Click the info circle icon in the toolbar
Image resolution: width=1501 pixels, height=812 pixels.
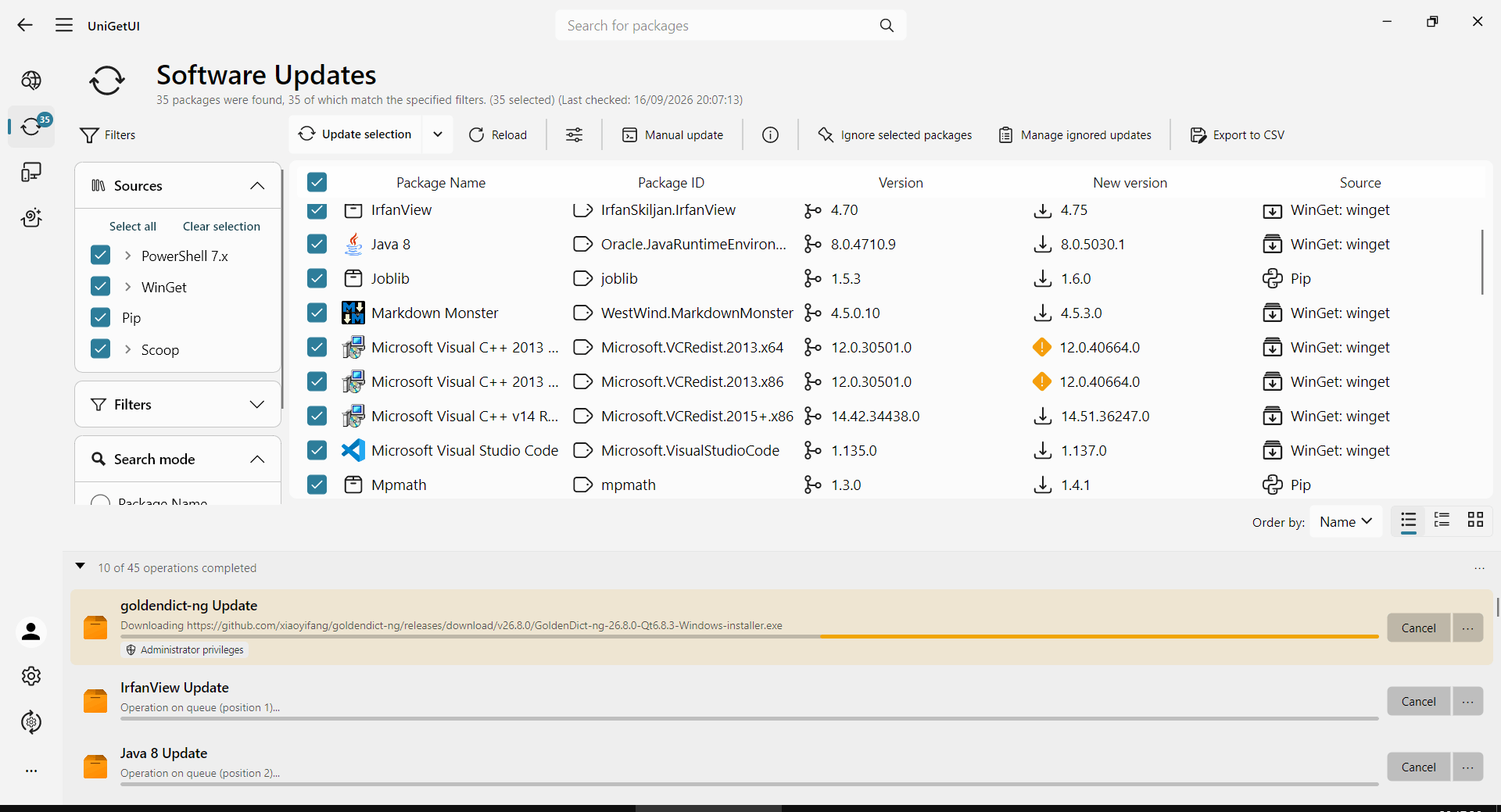770,135
